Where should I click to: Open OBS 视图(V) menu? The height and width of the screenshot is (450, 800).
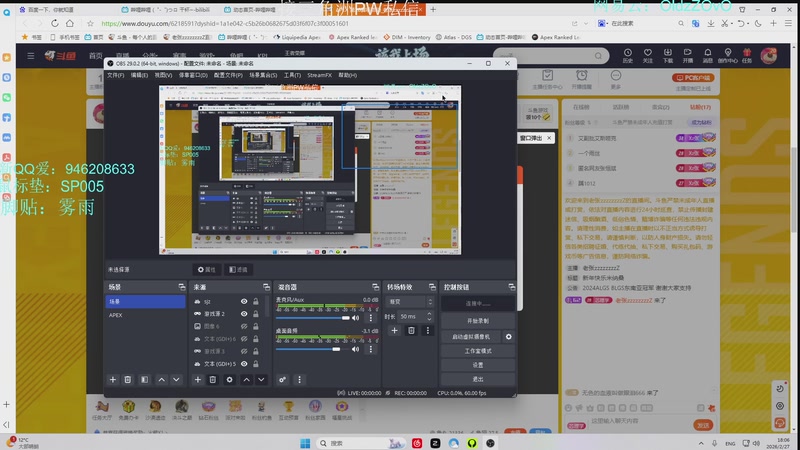pos(163,75)
